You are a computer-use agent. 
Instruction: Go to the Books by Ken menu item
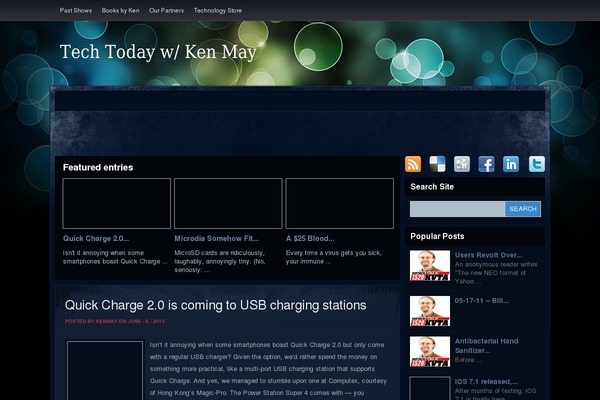coord(121,11)
